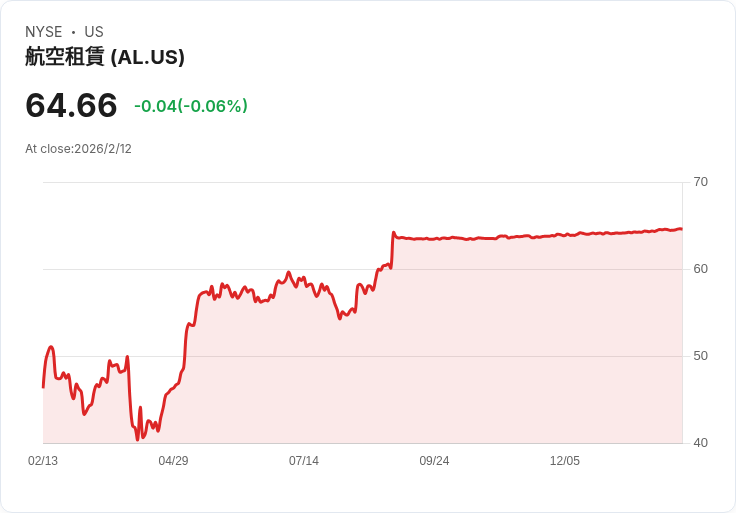
Task: Click the 12/05 x-axis date marker
Action: pos(565,461)
